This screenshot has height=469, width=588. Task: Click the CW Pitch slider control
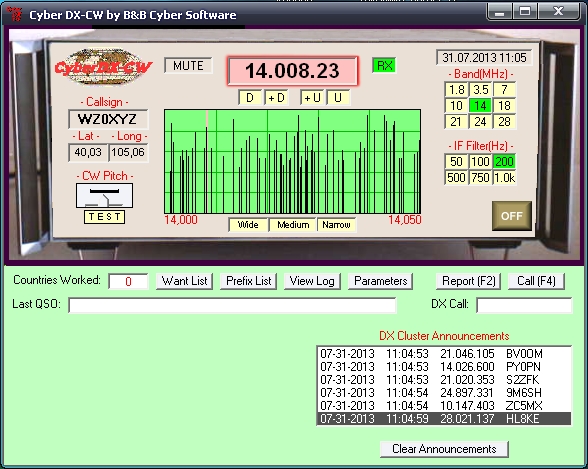click(104, 195)
